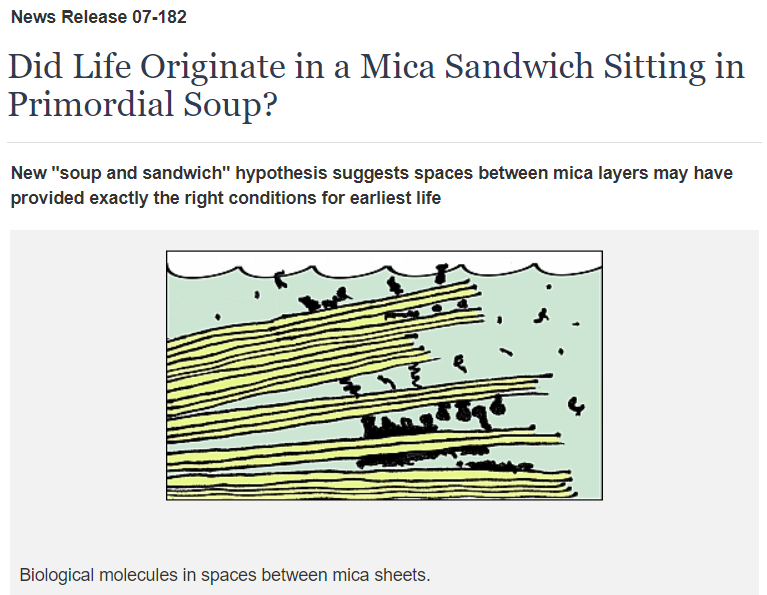Click the divider line below the headline
The image size is (767, 595).
[384, 143]
